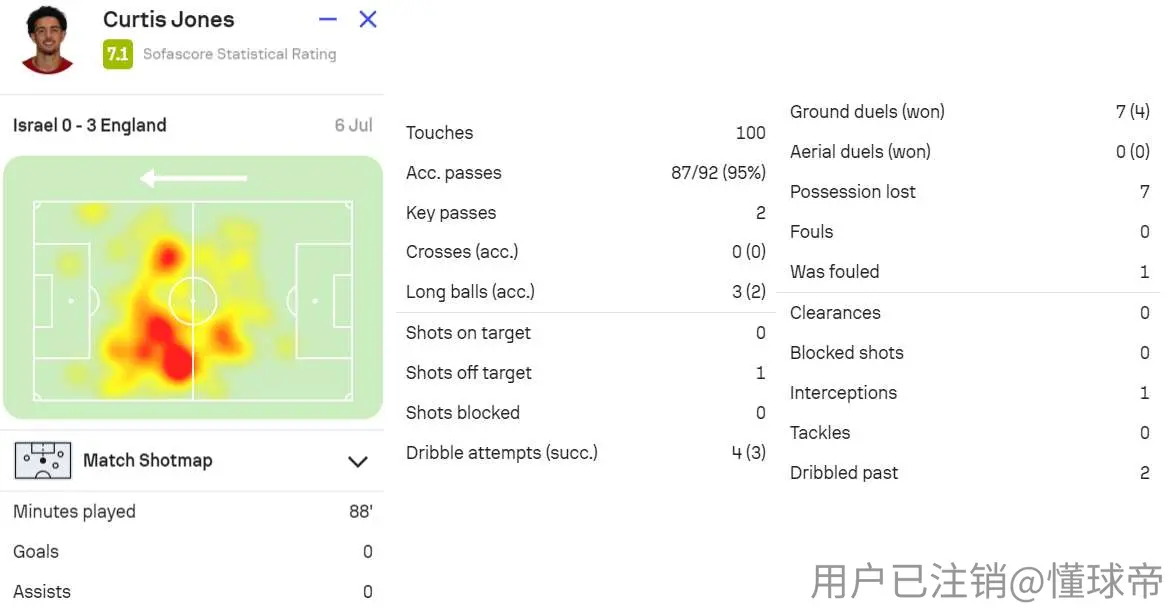The width and height of the screenshot is (1175, 613).
Task: Click the Curtis Jones name heading
Action: (x=169, y=19)
